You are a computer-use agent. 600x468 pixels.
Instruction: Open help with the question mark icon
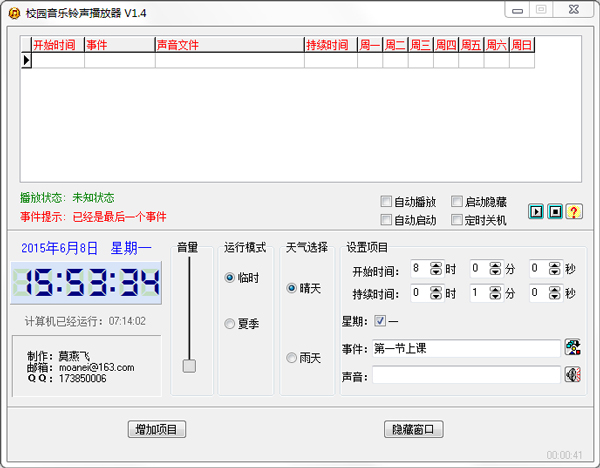pyautogui.click(x=574, y=211)
